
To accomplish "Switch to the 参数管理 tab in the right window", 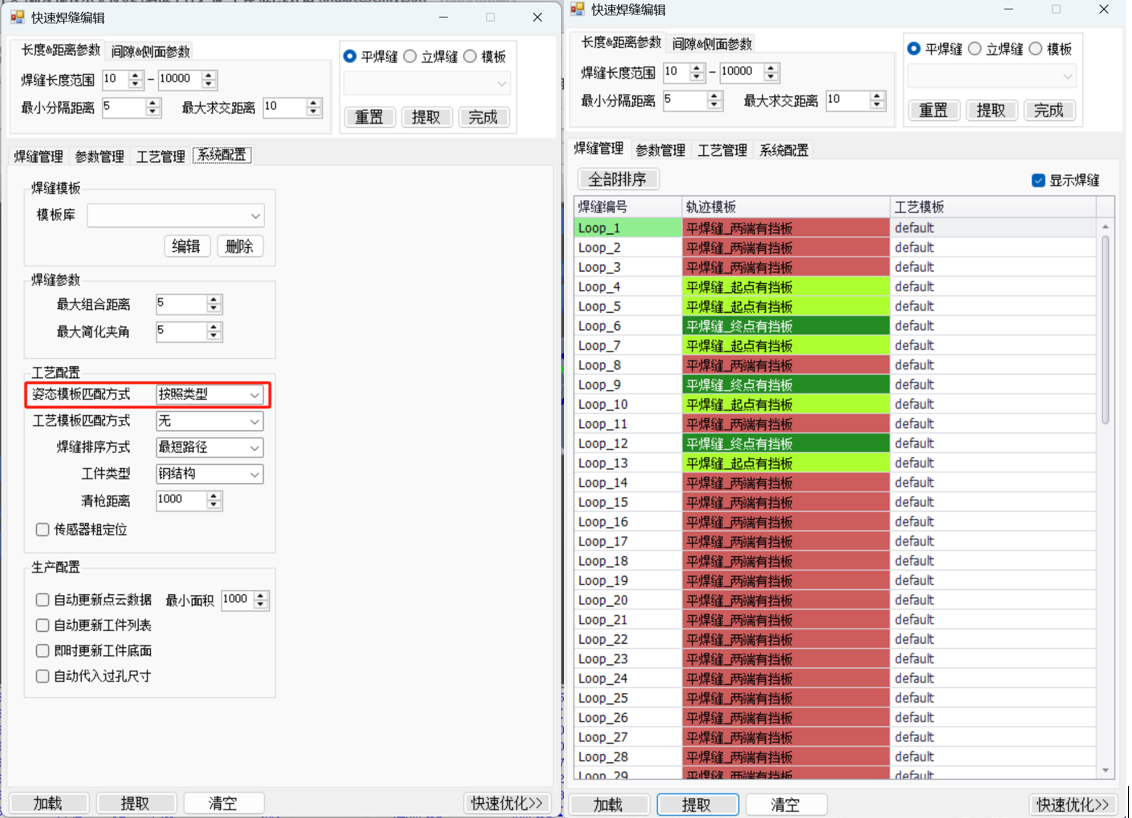I will 660,150.
